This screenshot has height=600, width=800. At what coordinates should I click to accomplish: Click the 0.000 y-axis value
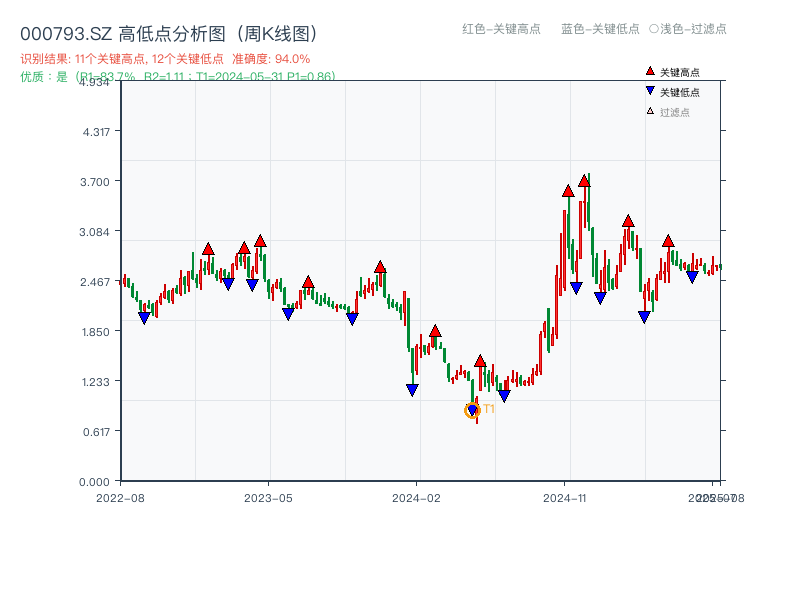coord(94,482)
